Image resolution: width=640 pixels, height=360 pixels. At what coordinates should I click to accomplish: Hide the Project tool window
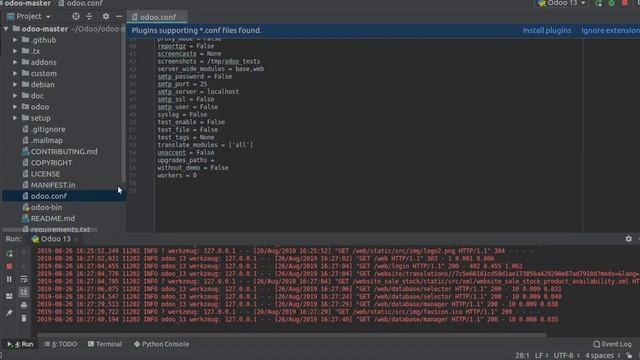(x=119, y=16)
